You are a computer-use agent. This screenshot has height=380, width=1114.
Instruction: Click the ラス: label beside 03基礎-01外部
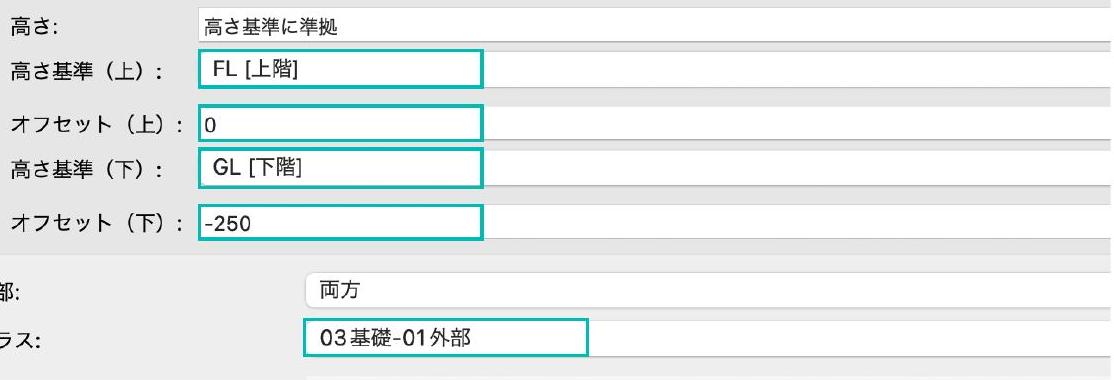tap(21, 340)
